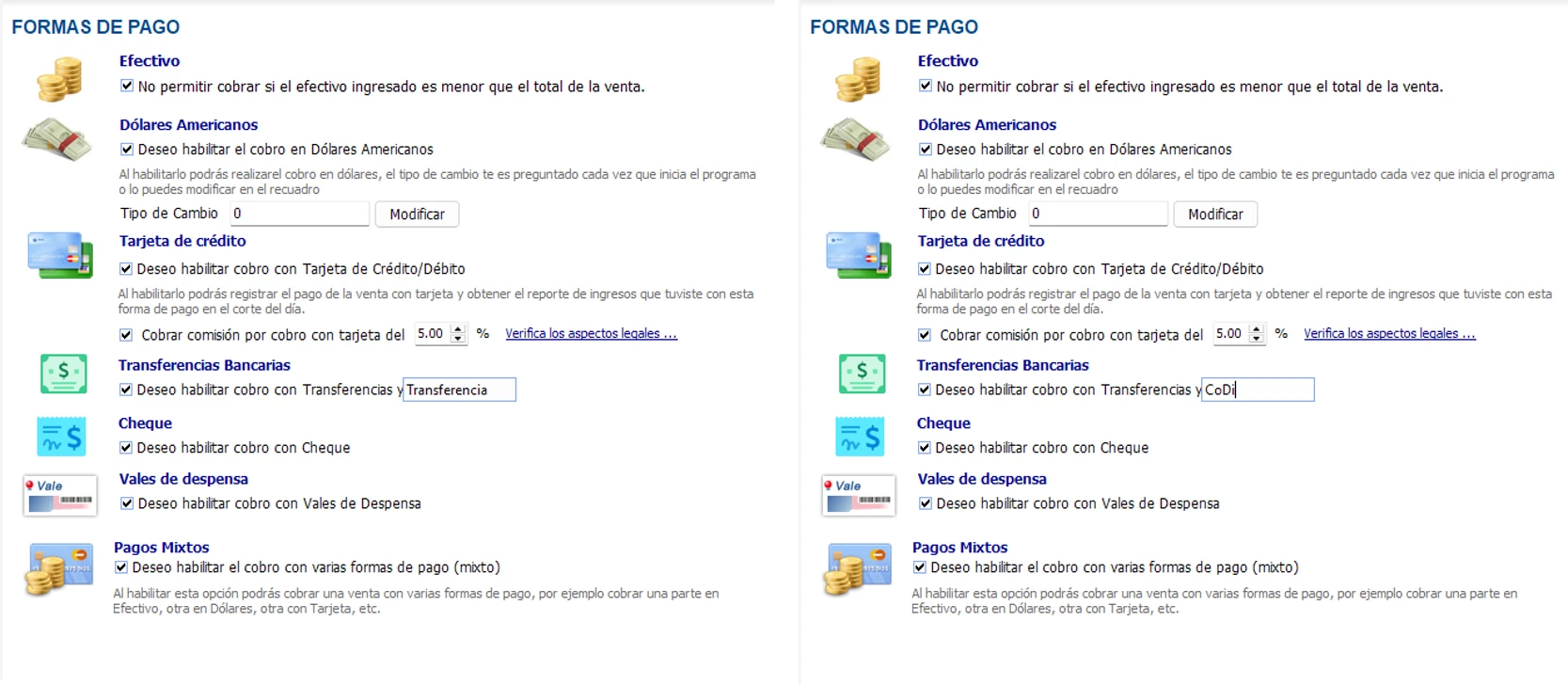Viewport: 1568px width, 685px height.
Task: Click the dollar bills icon in right panel
Action: [855, 139]
